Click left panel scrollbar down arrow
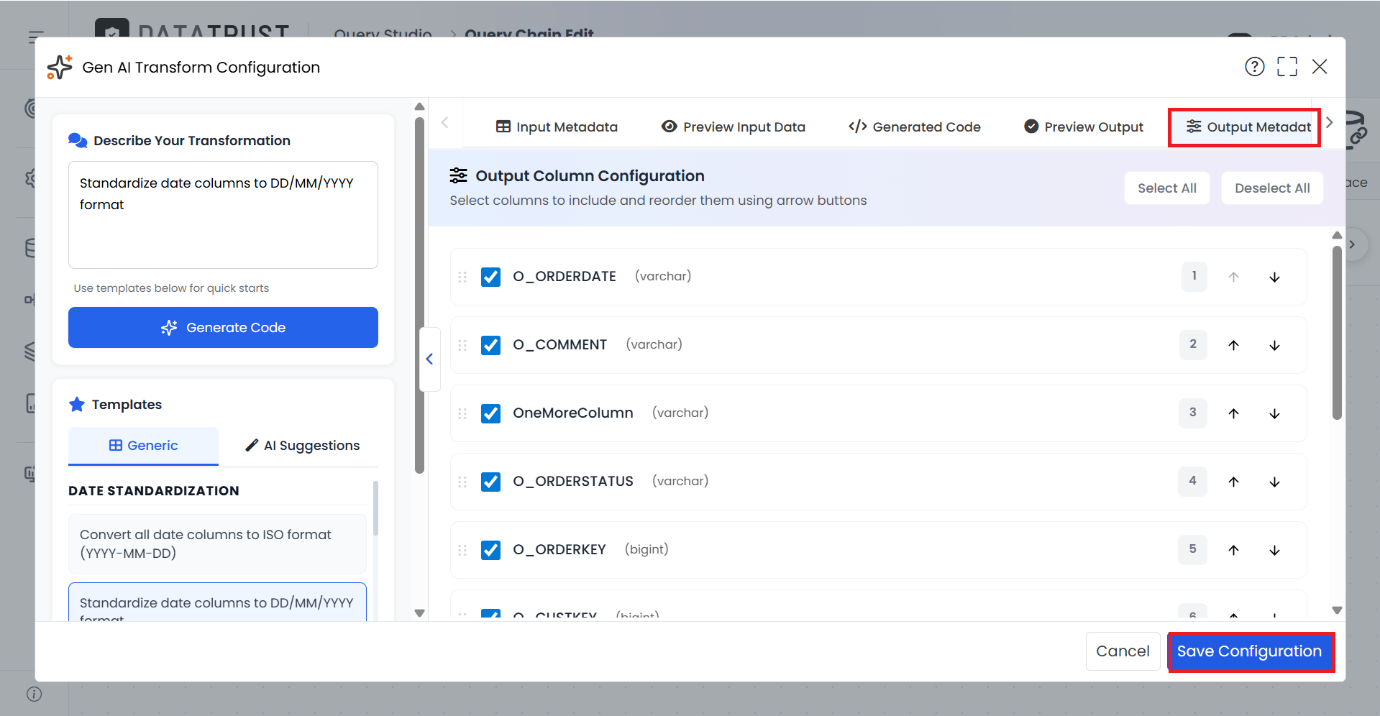The height and width of the screenshot is (716, 1380). (419, 613)
